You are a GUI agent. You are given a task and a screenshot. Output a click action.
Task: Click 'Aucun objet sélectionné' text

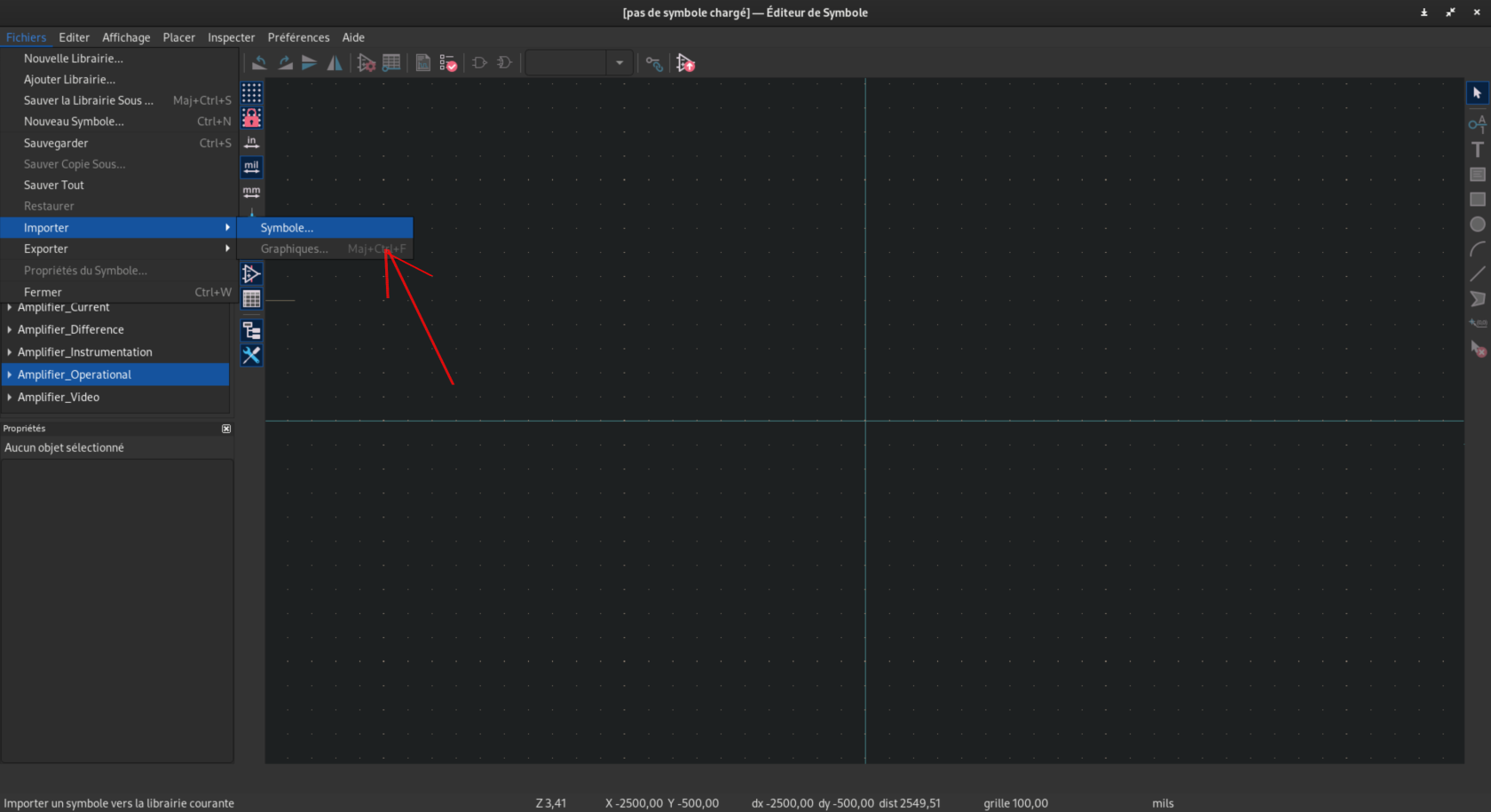click(x=64, y=448)
